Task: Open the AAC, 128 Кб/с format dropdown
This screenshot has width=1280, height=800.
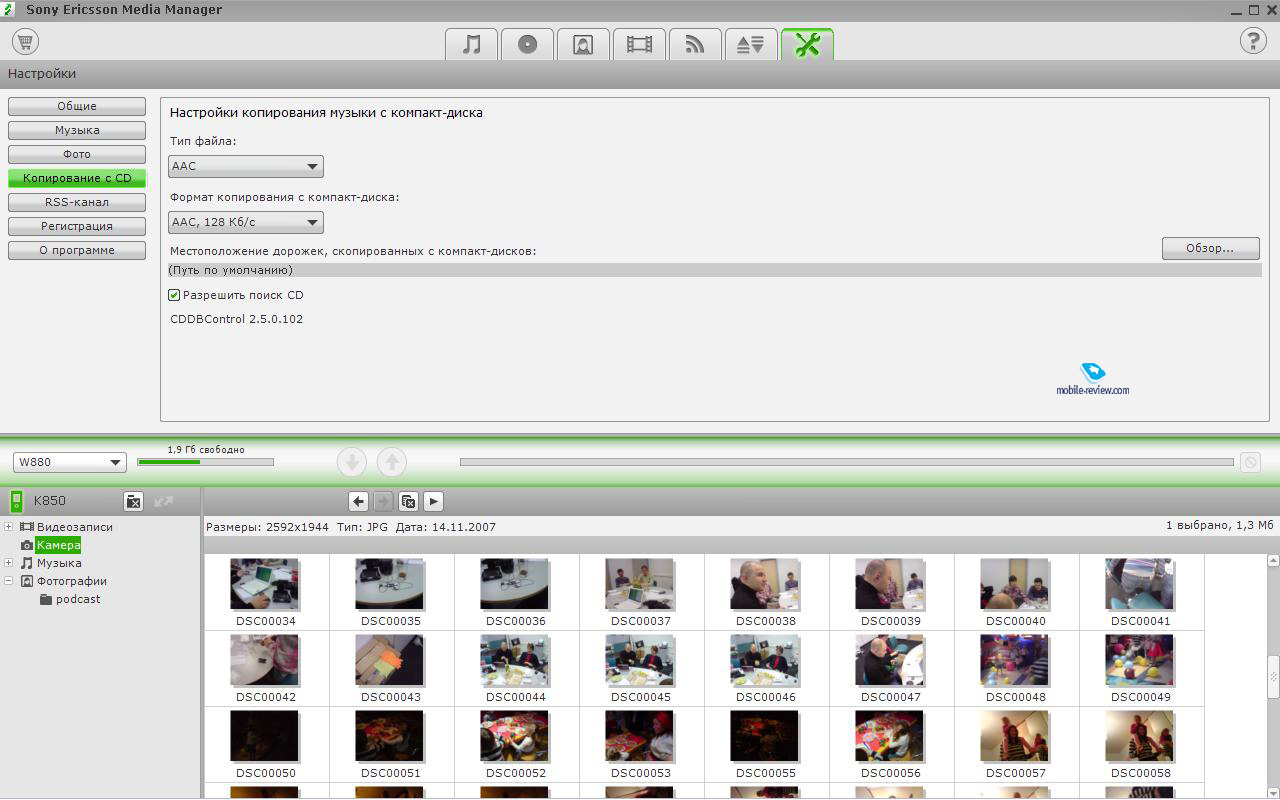Action: tap(246, 222)
